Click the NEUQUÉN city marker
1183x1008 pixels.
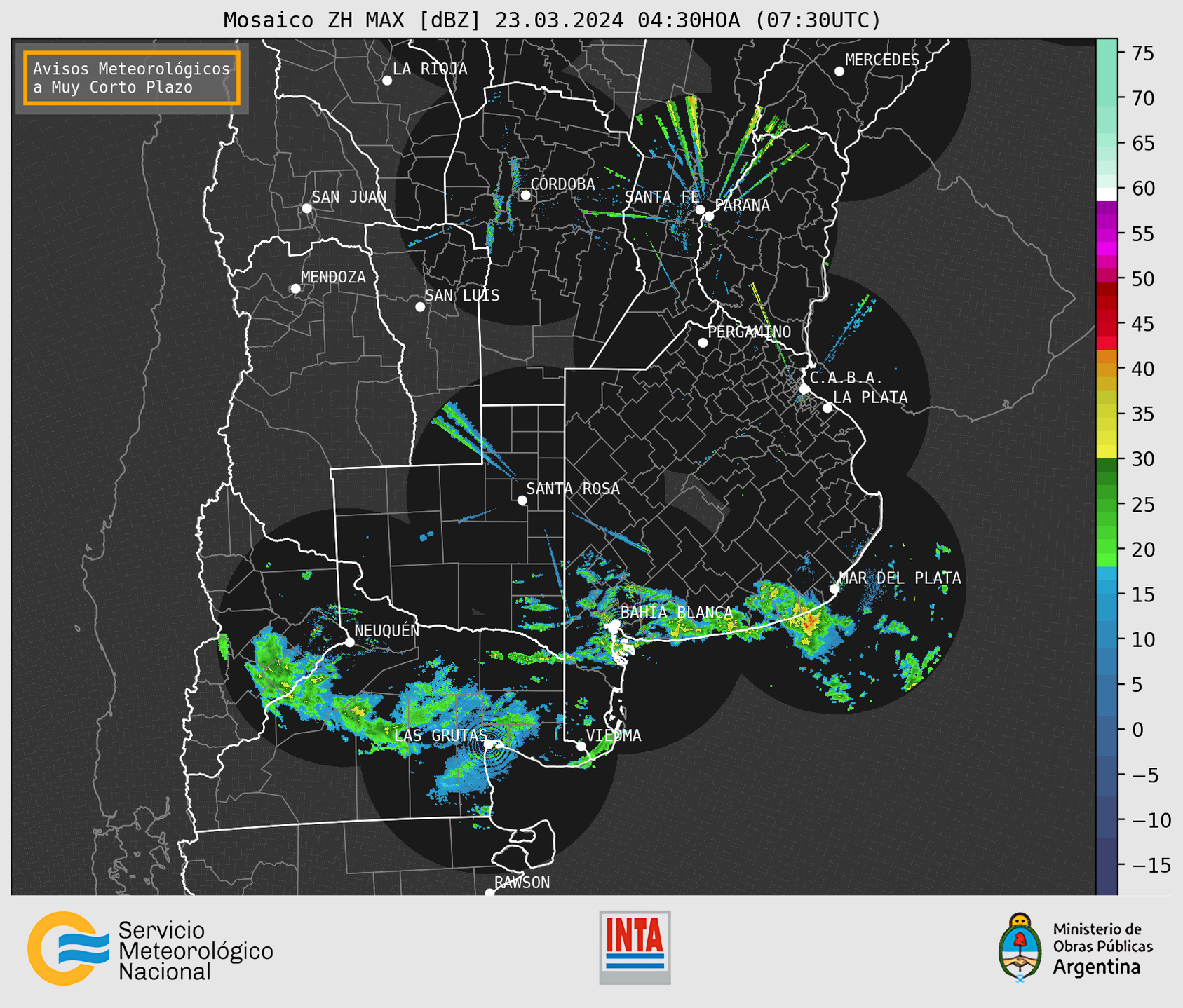tap(350, 642)
